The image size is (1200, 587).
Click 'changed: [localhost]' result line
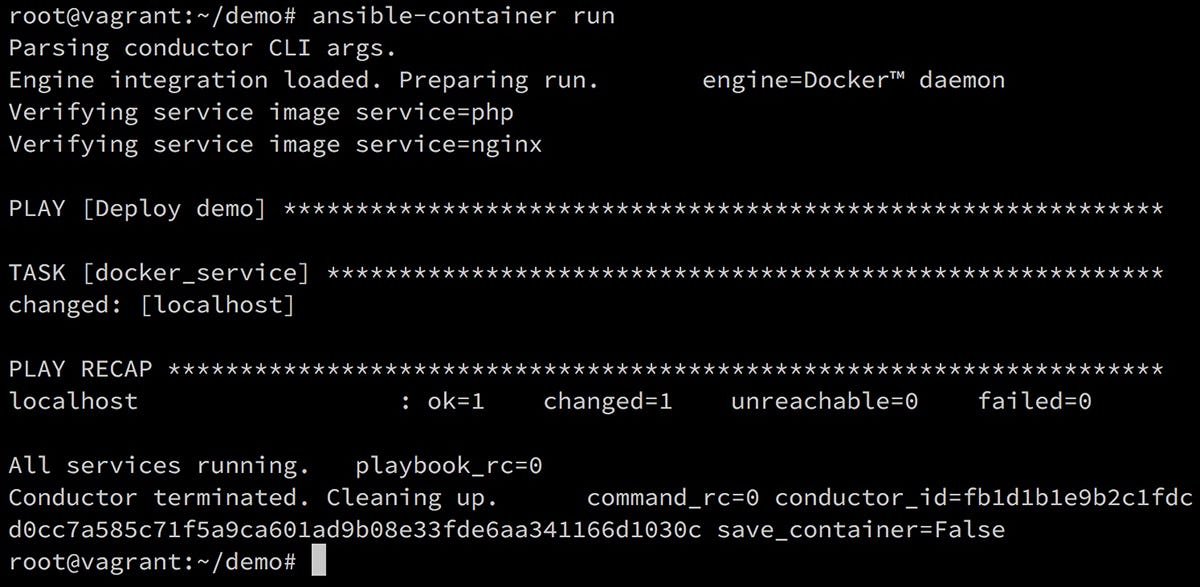click(x=152, y=304)
